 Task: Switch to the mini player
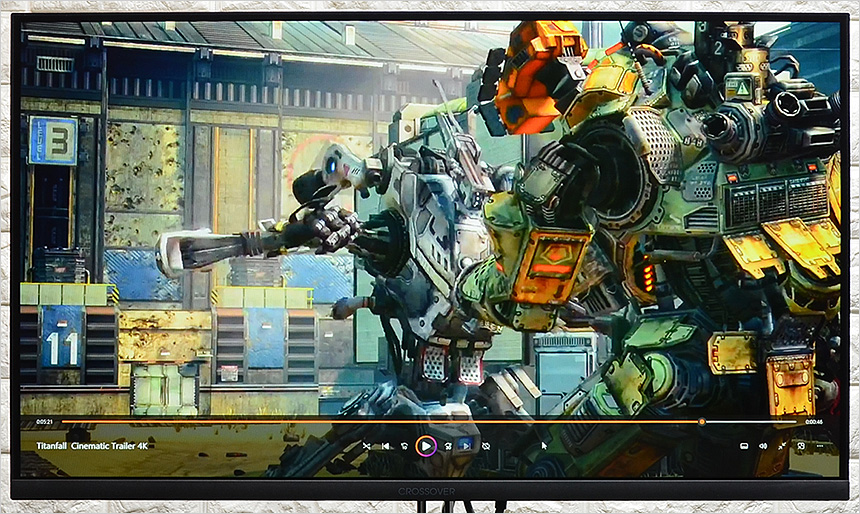tap(801, 446)
